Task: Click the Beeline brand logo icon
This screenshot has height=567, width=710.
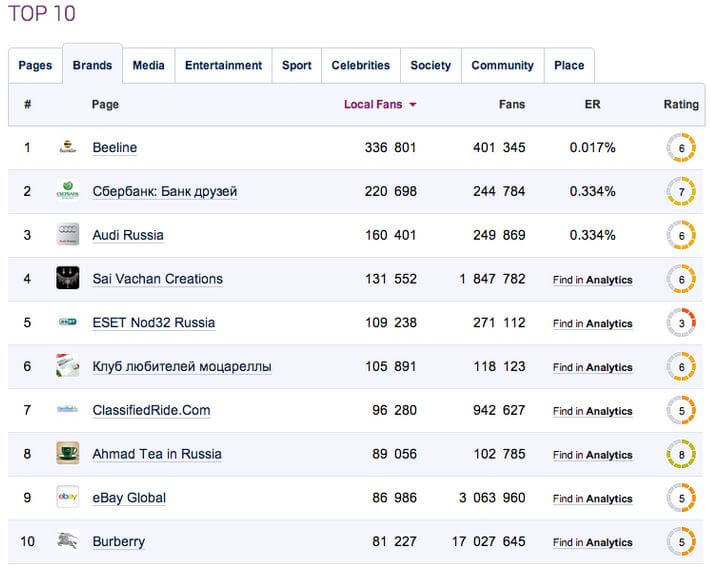Action: click(x=67, y=148)
